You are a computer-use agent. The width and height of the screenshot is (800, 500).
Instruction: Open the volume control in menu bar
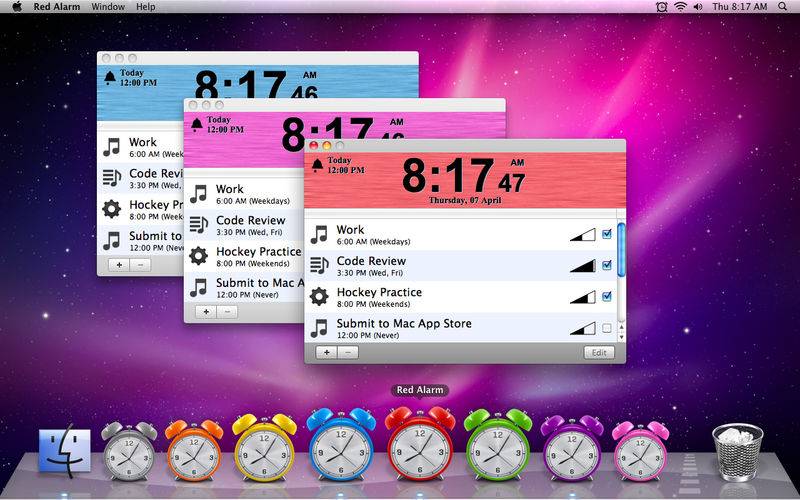pyautogui.click(x=697, y=7)
